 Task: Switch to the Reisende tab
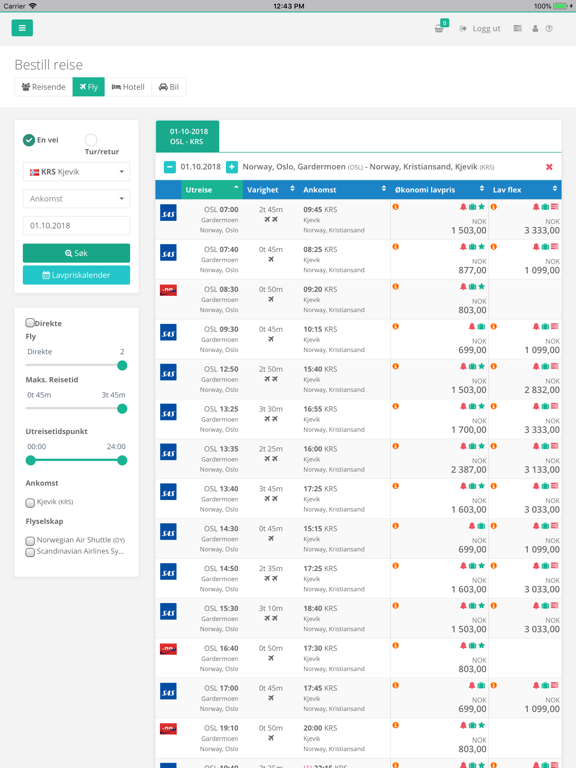point(44,87)
